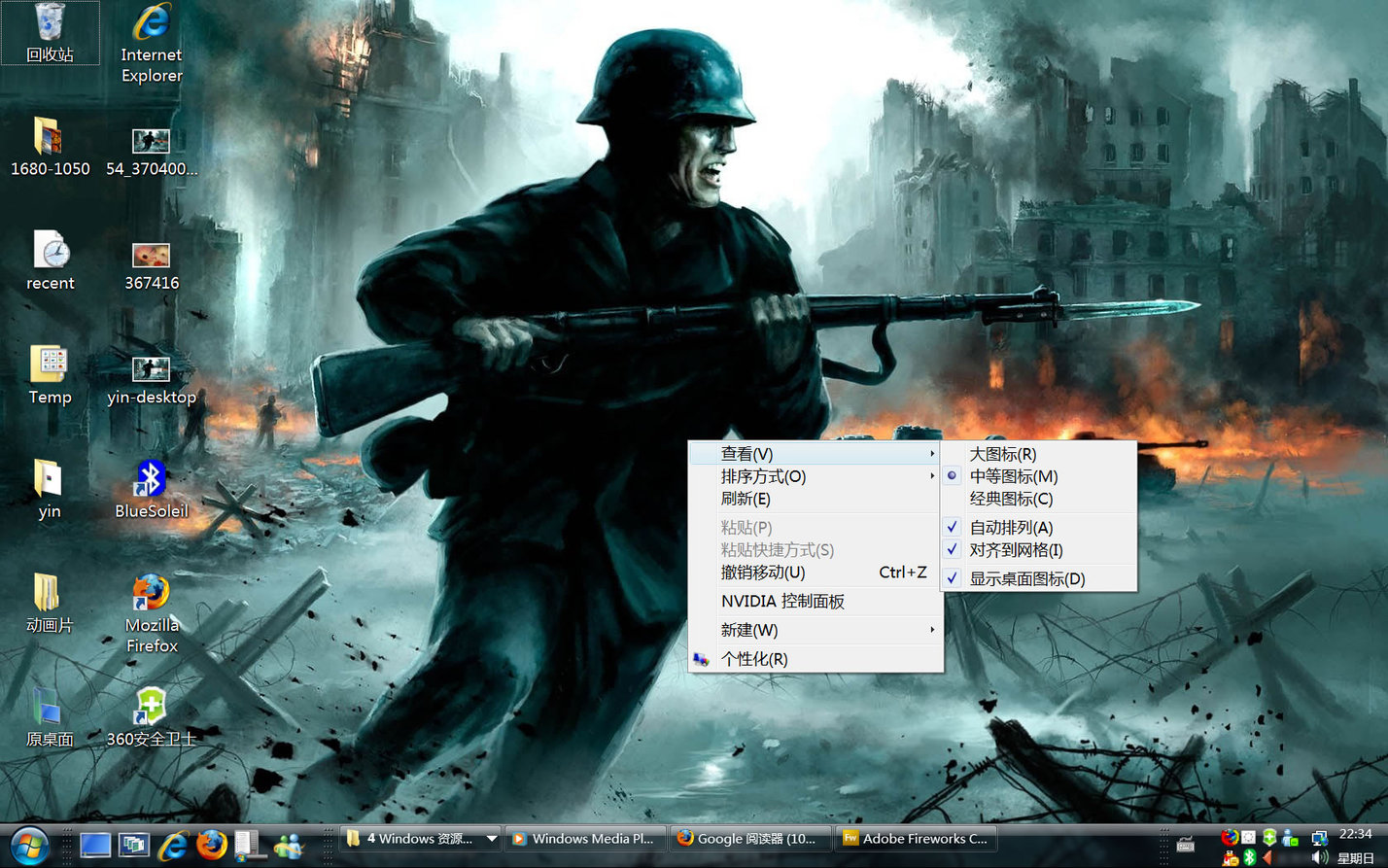Viewport: 1388px width, 868px height.
Task: Click 刷新(E) refresh in context menu
Action: [815, 499]
